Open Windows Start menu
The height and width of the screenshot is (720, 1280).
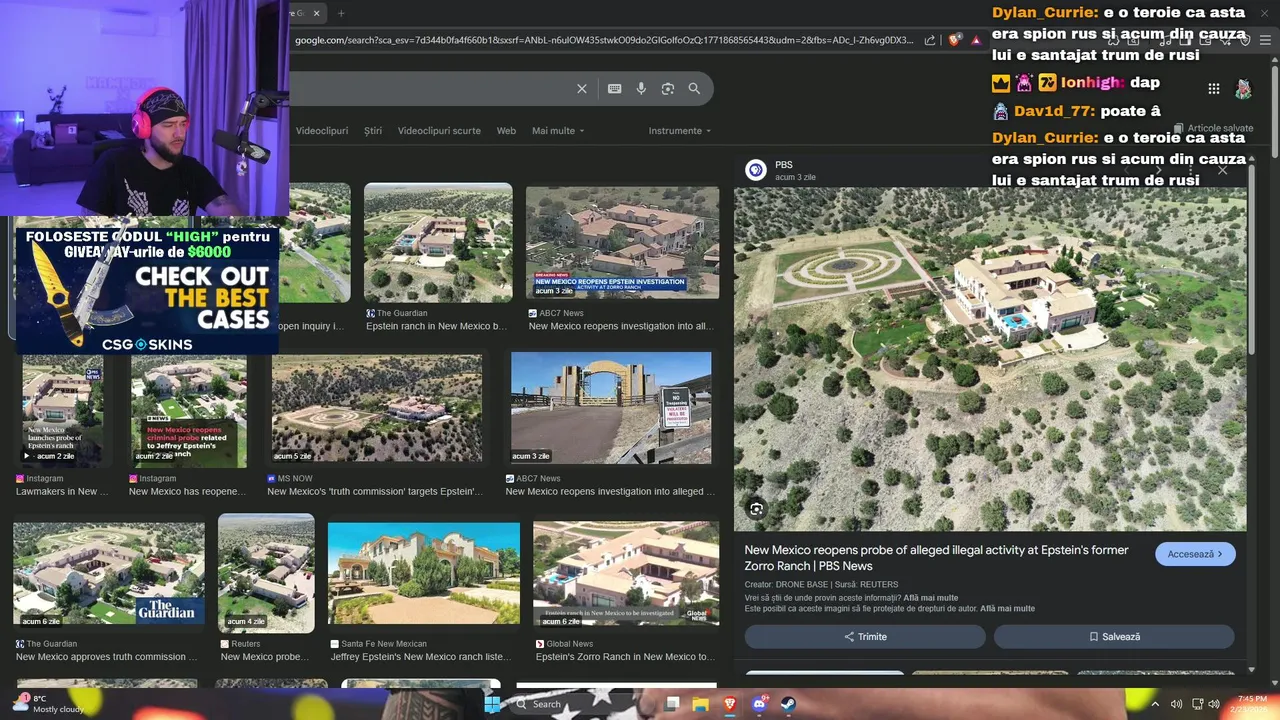492,704
